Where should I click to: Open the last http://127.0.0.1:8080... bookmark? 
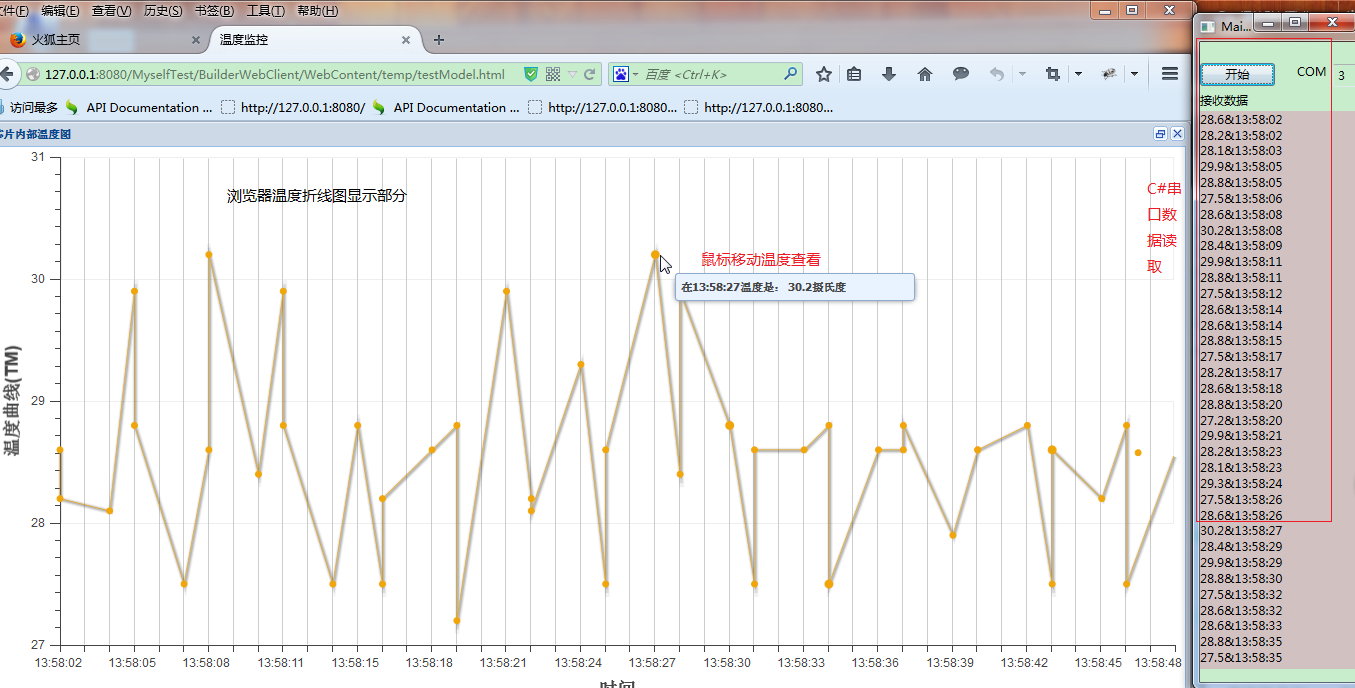pyautogui.click(x=759, y=107)
